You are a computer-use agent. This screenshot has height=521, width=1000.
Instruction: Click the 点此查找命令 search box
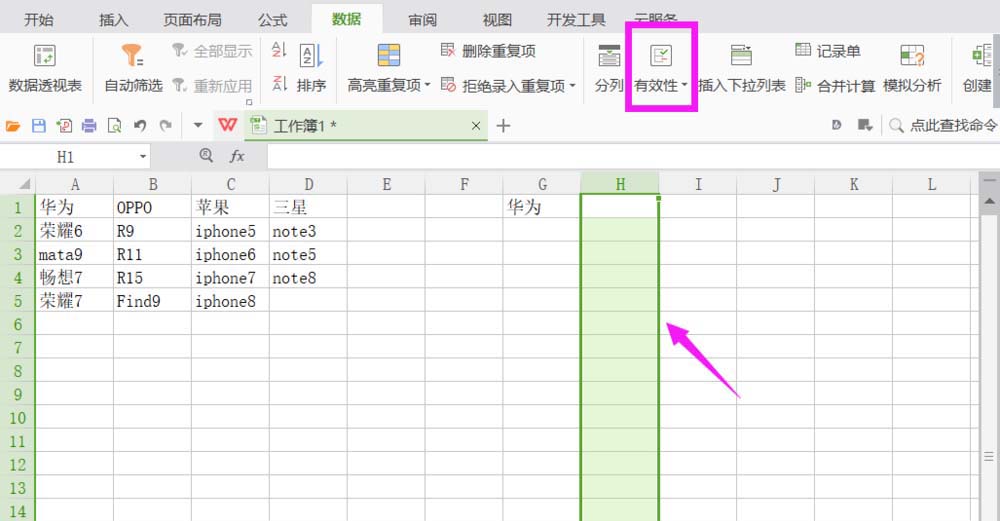point(943,126)
